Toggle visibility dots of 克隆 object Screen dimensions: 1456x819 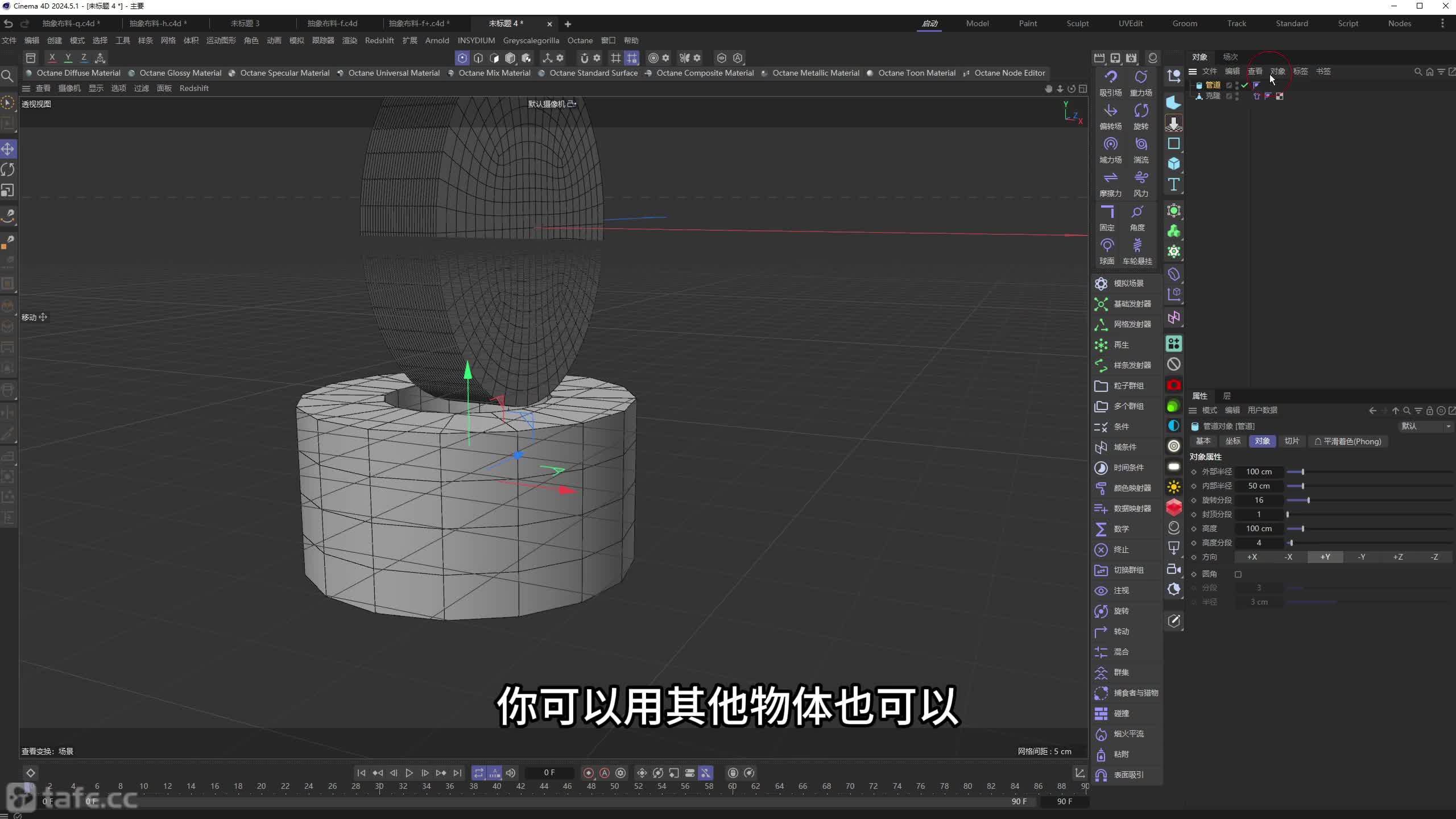[x=1237, y=96]
